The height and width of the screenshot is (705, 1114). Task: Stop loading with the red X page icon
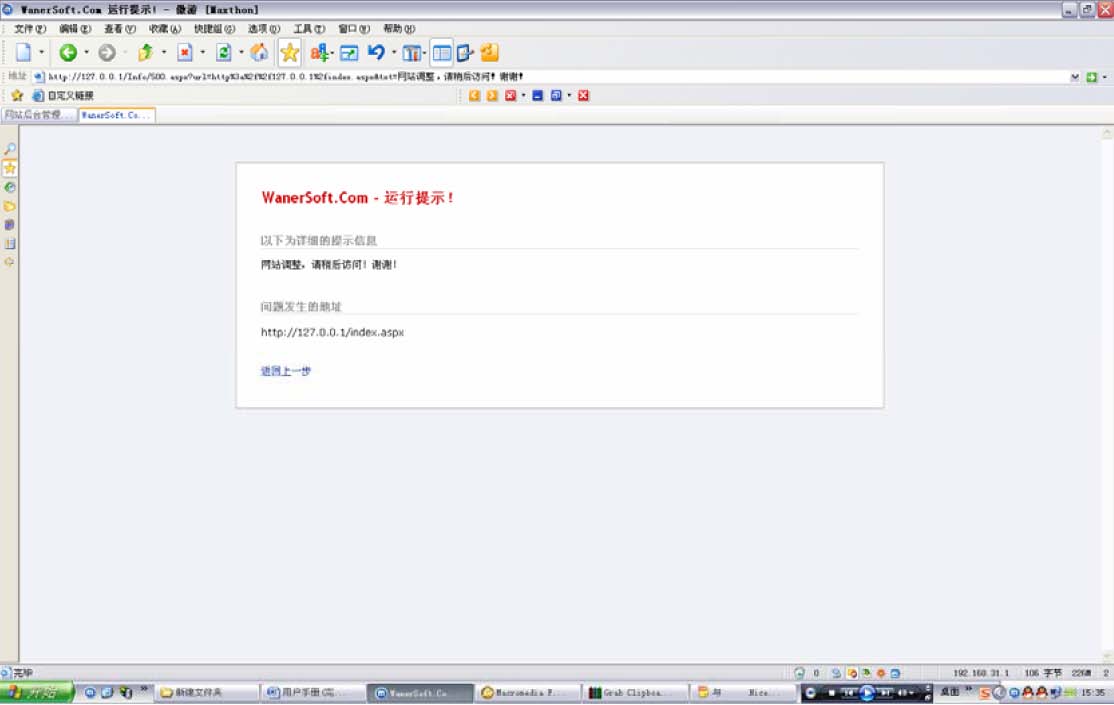tap(185, 53)
